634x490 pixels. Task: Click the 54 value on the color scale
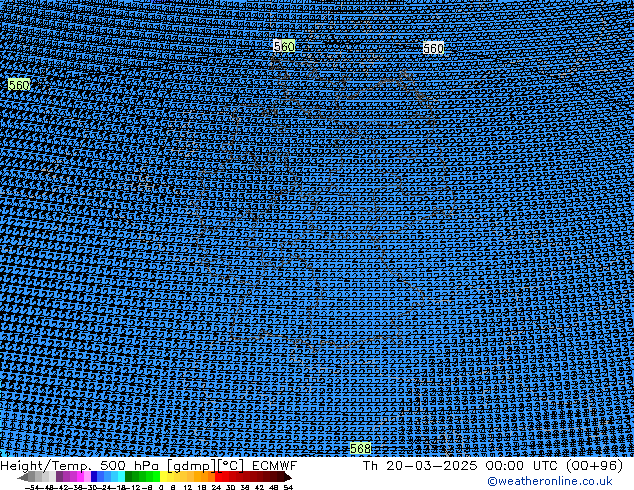tap(288, 487)
